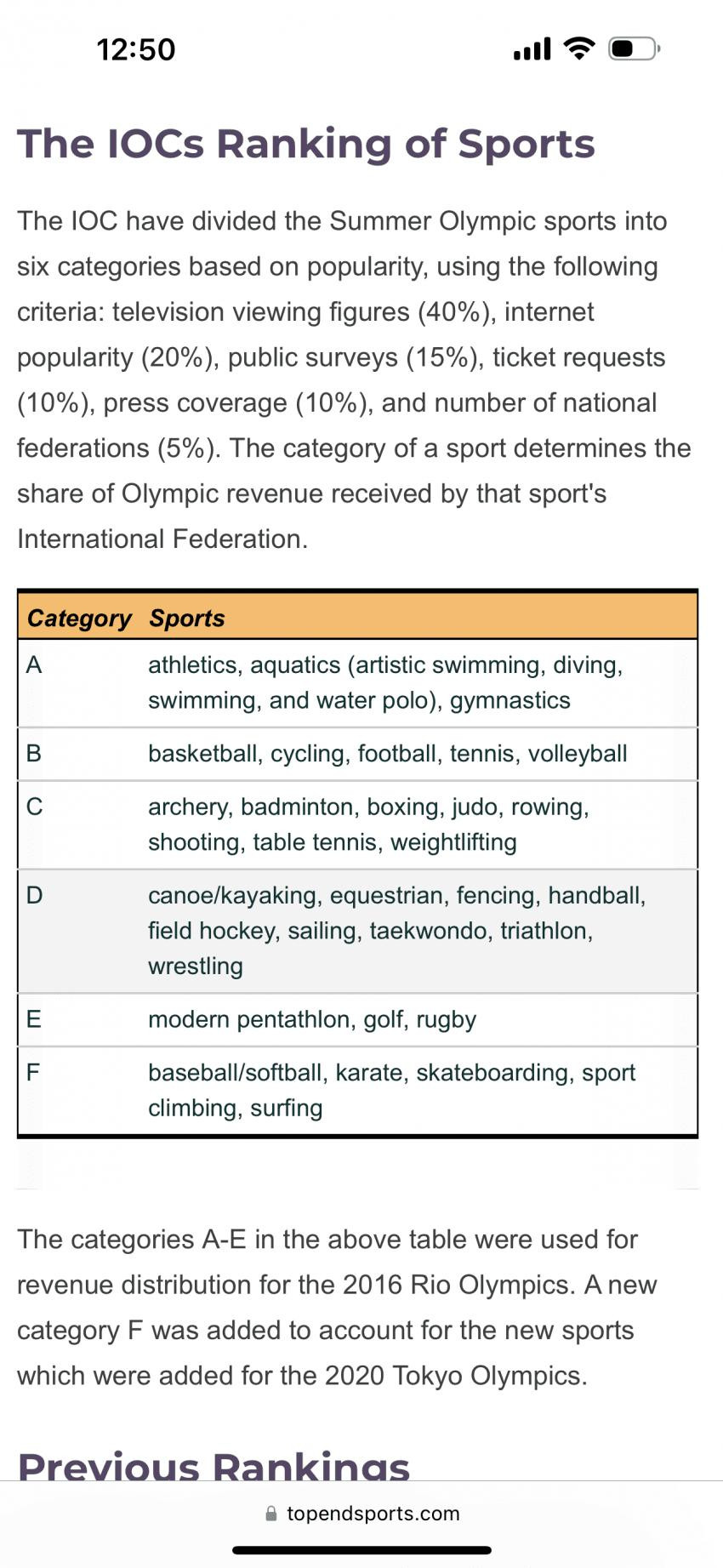Select the athletics, aquatics, gymnastics row
723x1568 pixels.
click(x=357, y=683)
